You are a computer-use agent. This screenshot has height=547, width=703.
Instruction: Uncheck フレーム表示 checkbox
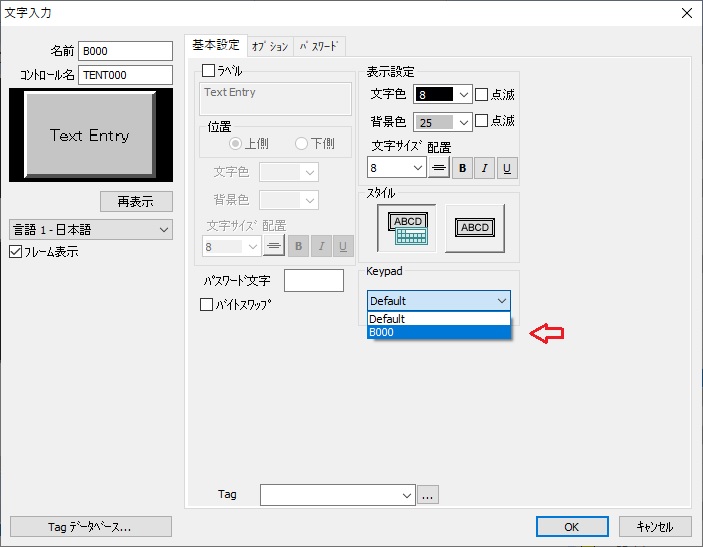point(15,252)
